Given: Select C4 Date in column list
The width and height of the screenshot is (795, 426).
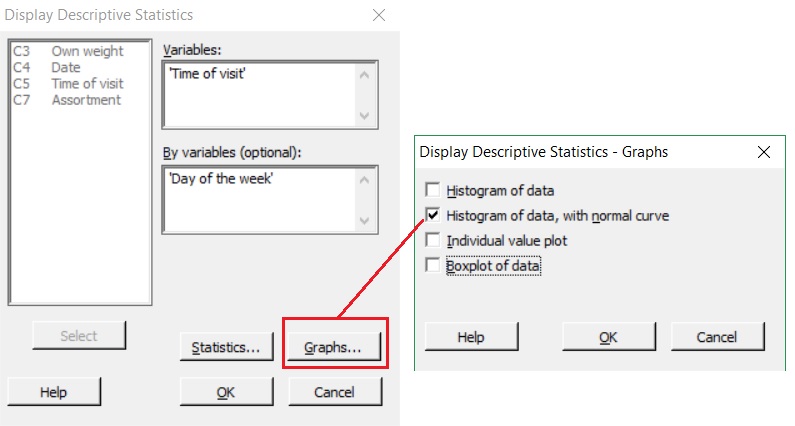Looking at the screenshot, I should 48,68.
